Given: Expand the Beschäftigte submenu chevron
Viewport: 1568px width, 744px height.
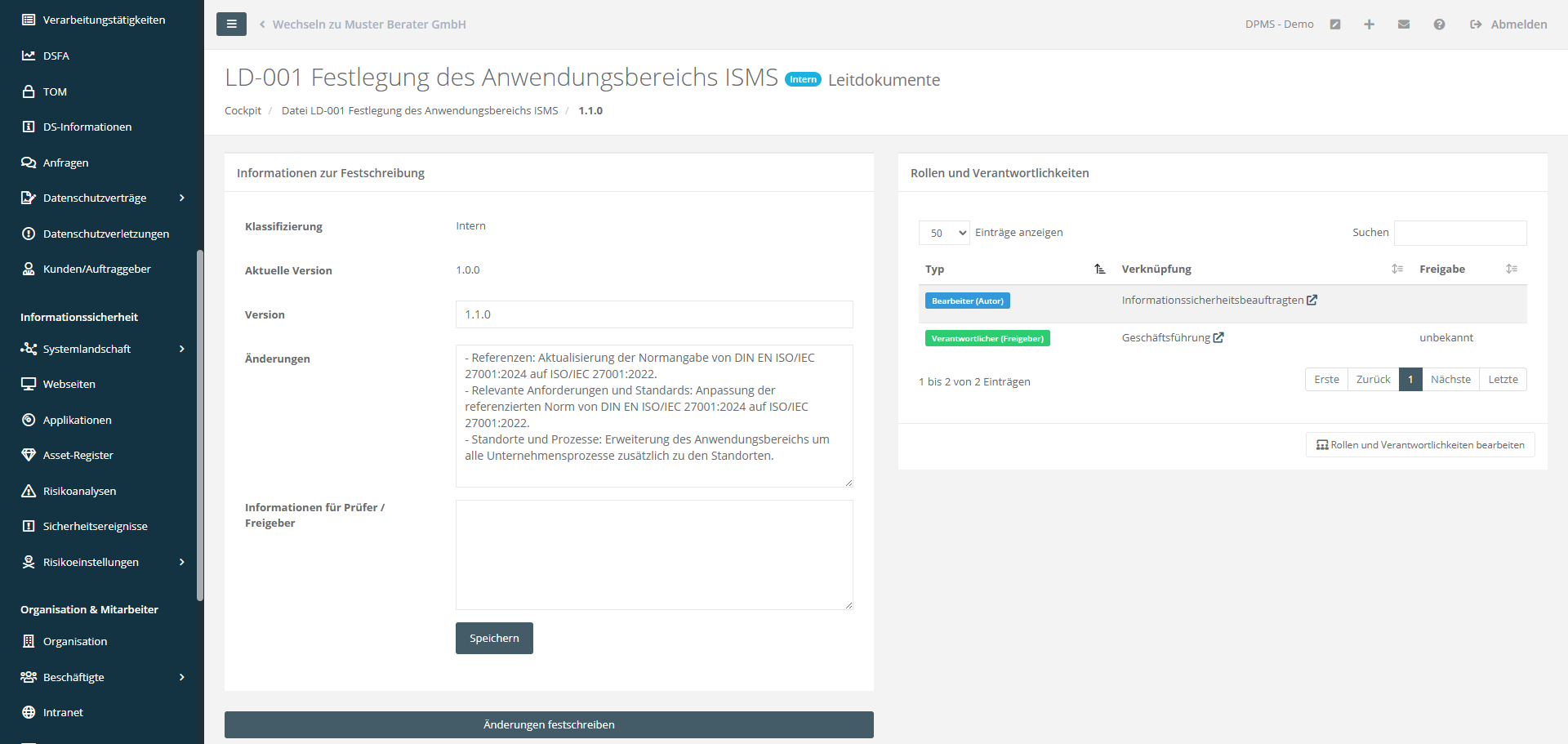Looking at the screenshot, I should pyautogui.click(x=182, y=677).
